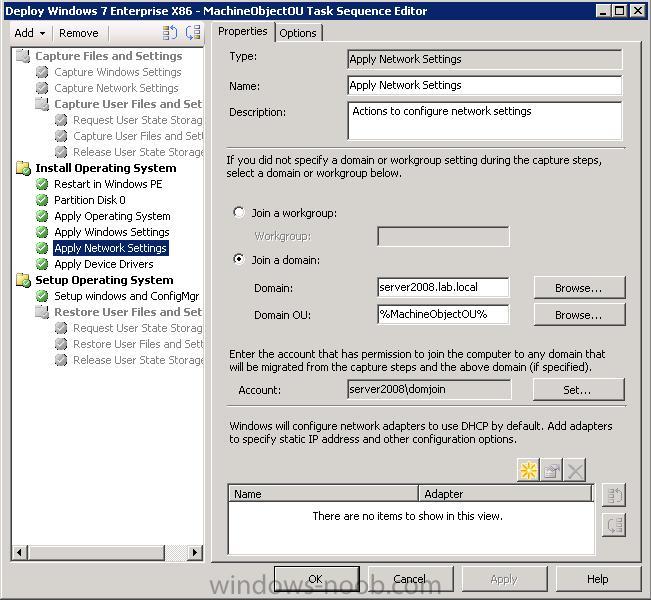Screen dimensions: 651x600
Task: Open the Add dropdown menu
Action: click(30, 33)
